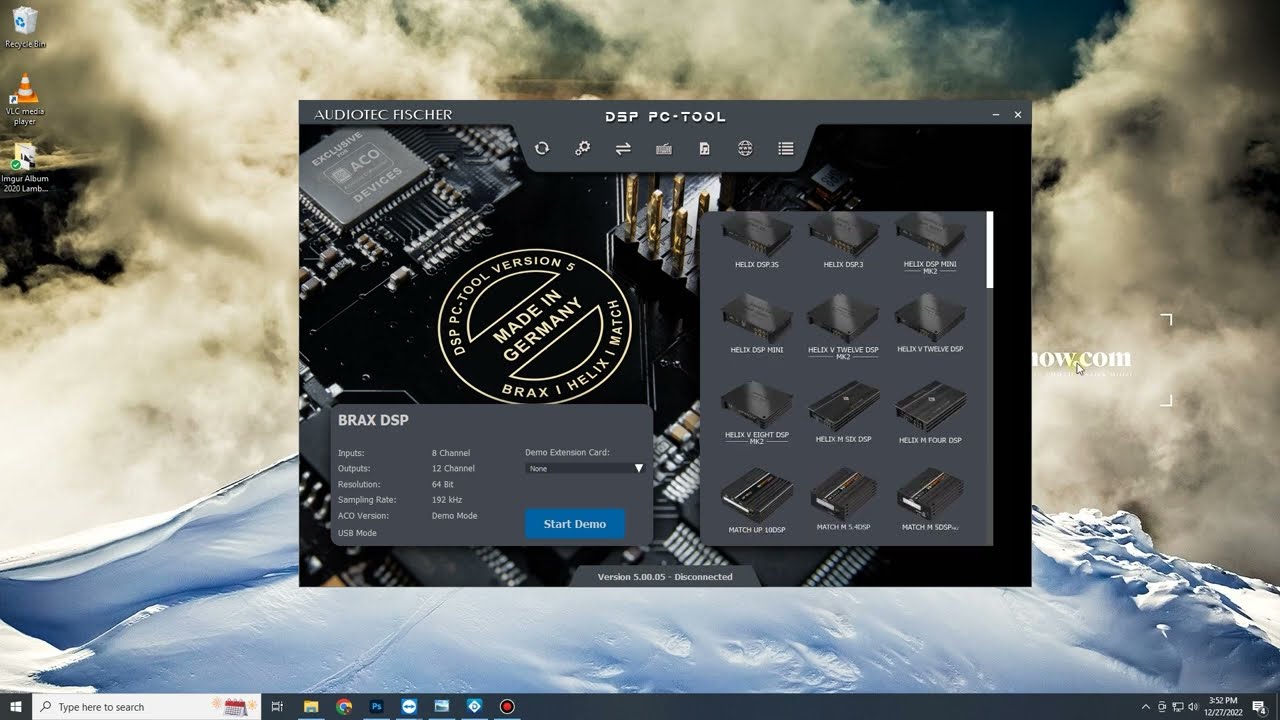Click the red screen recorder taskbar icon

507,707
